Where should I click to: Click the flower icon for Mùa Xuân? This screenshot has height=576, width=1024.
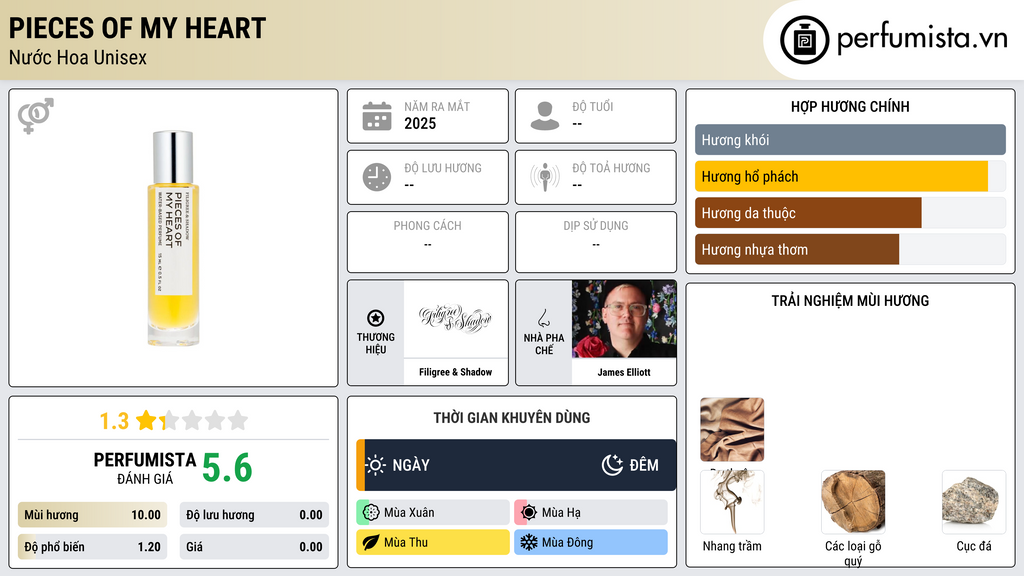pyautogui.click(x=371, y=513)
